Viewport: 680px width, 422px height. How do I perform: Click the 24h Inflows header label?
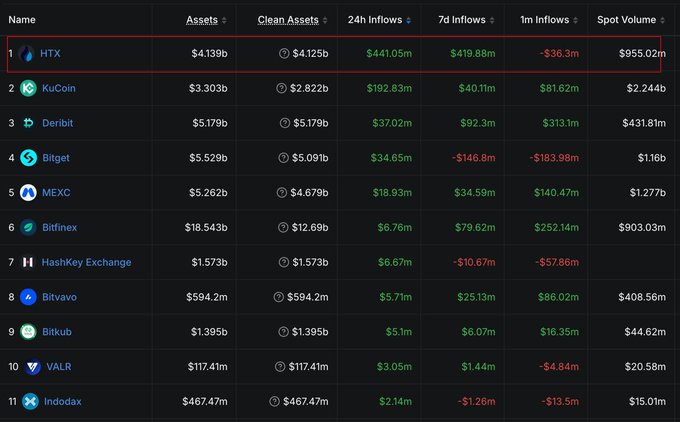[375, 20]
